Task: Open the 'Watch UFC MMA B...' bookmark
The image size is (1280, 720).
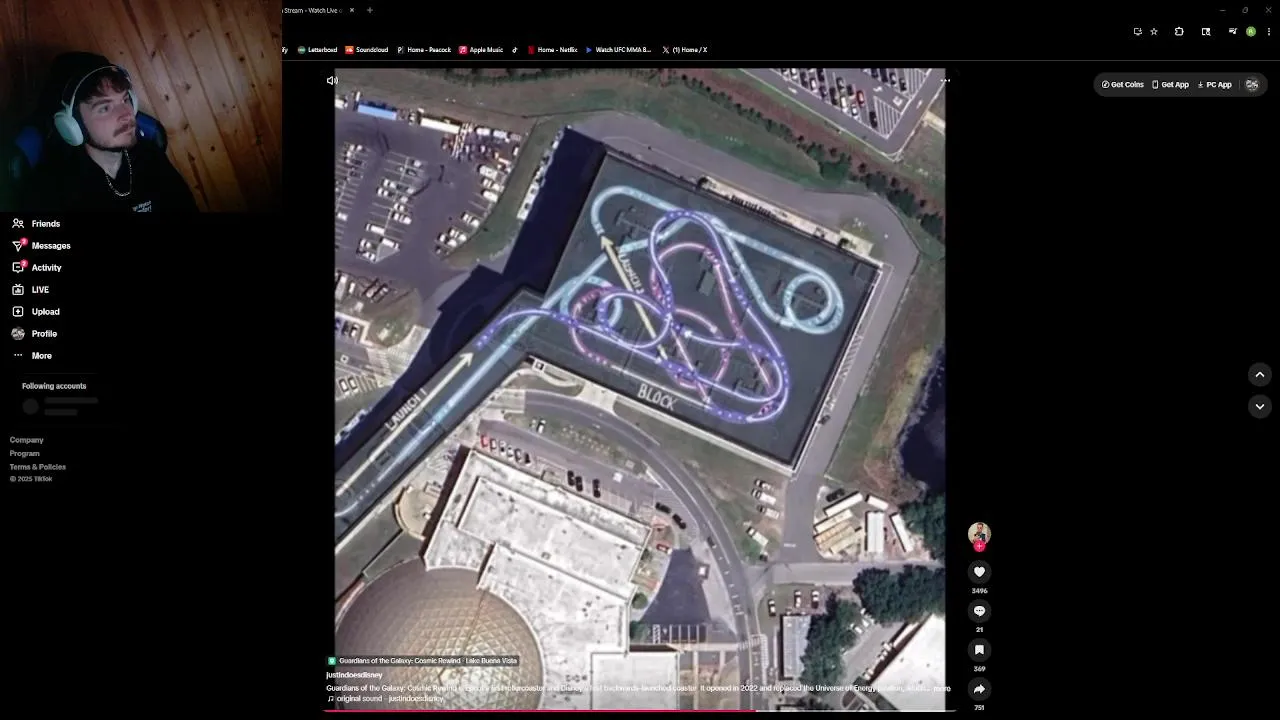Action: [618, 50]
